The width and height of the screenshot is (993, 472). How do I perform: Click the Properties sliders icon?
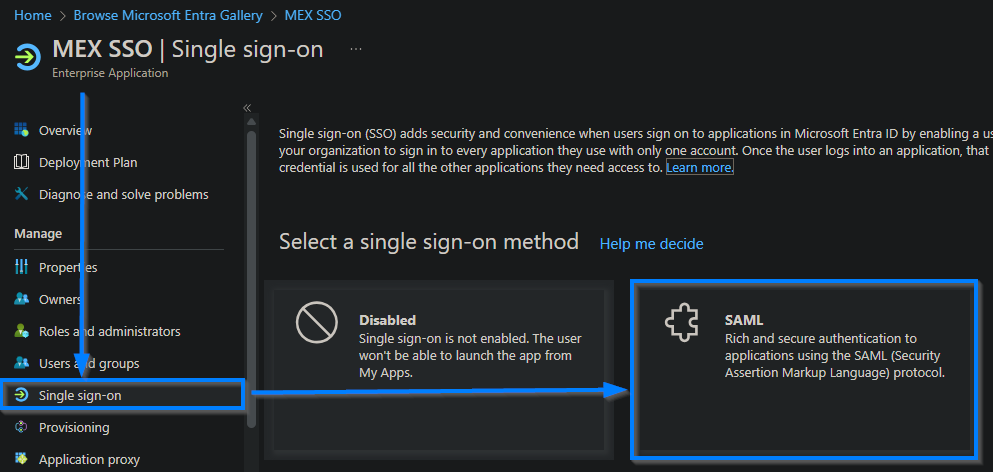click(21, 267)
